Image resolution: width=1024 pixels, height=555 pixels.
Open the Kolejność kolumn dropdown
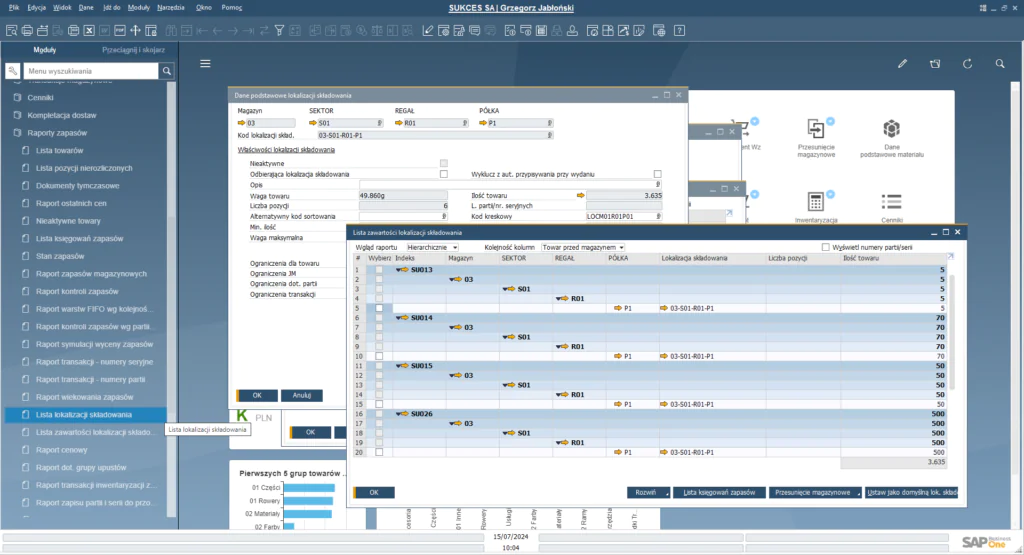click(582, 247)
